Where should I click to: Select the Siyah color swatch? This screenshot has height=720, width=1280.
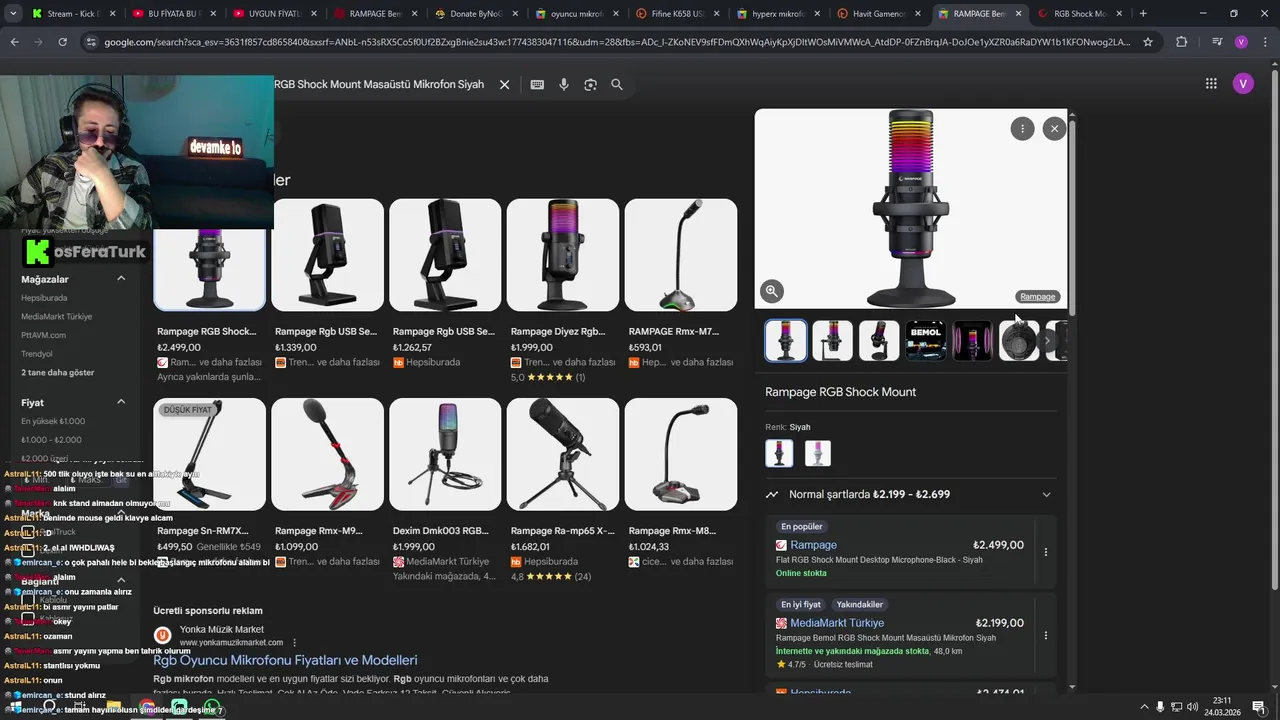tap(779, 453)
